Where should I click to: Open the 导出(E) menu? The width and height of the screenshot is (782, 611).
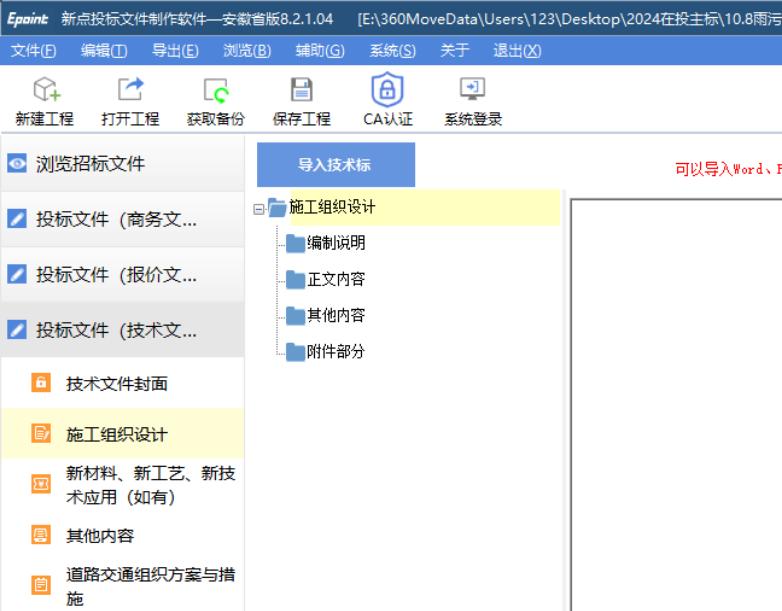click(175, 50)
